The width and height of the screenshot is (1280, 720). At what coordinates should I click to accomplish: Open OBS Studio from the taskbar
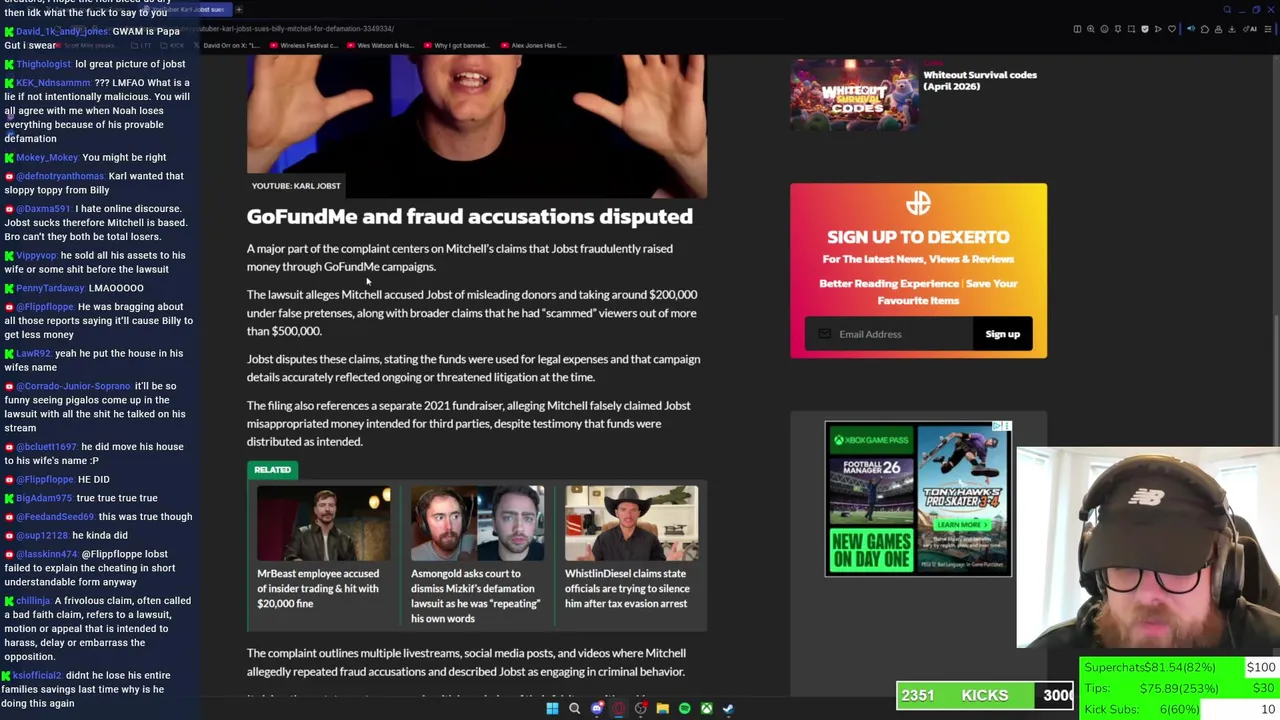[641, 708]
